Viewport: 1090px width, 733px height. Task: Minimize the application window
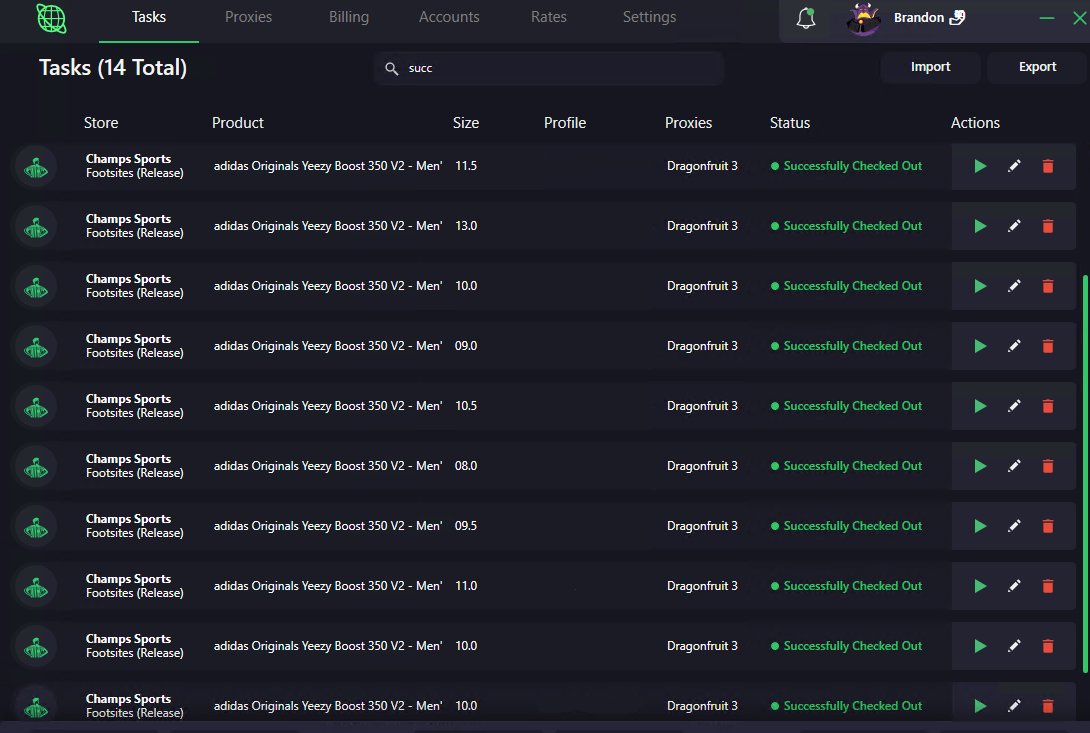[x=1047, y=18]
